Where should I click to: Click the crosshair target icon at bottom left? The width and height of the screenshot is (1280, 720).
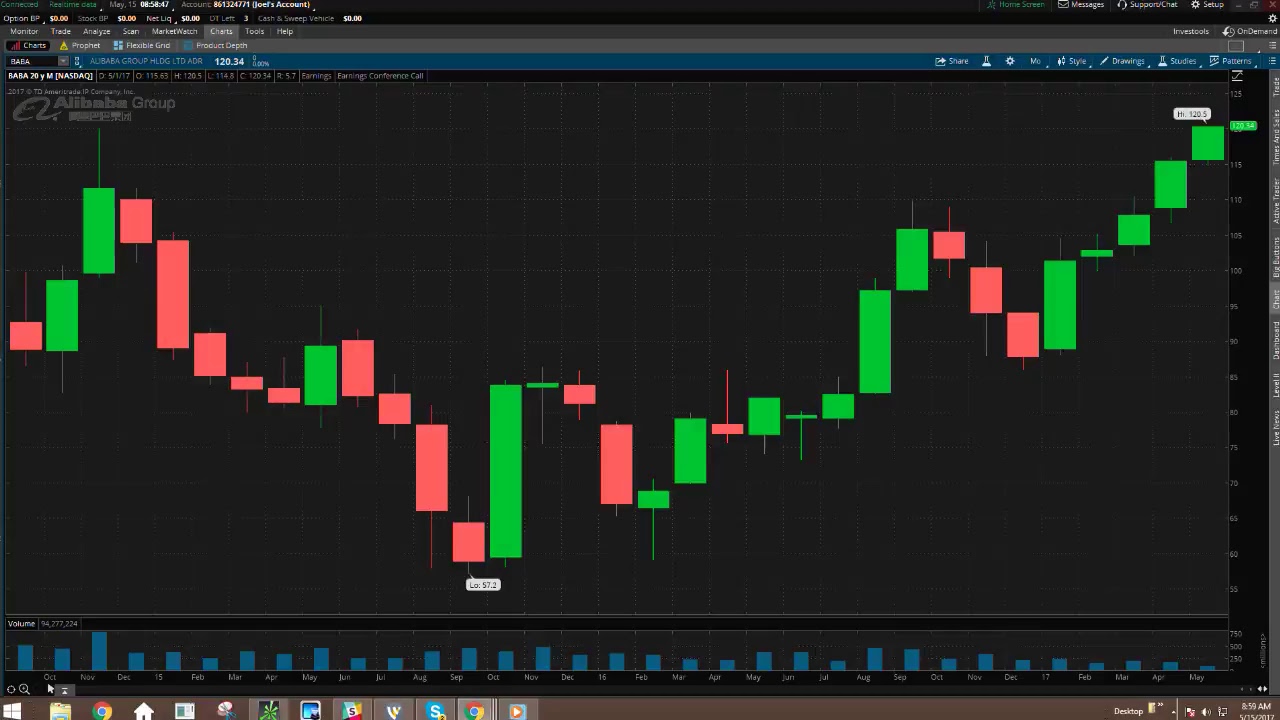click(11, 689)
